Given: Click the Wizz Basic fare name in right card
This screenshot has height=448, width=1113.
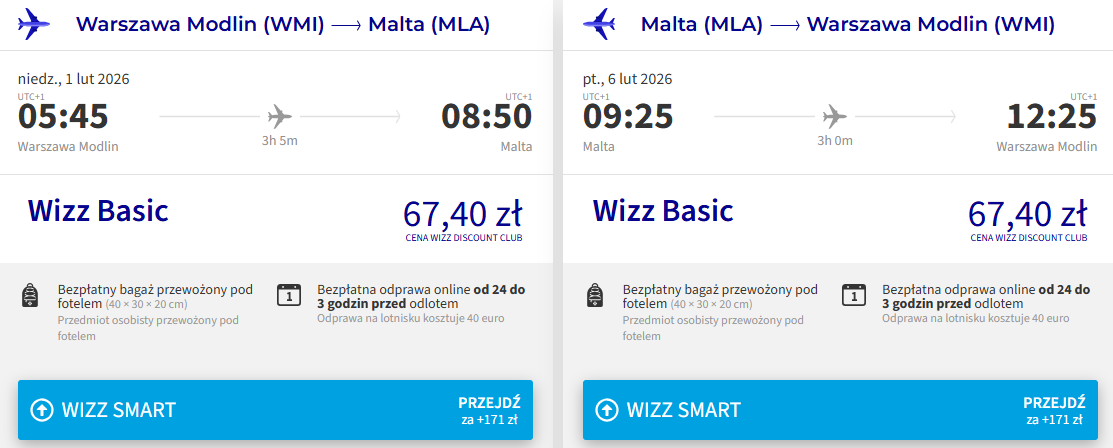Looking at the screenshot, I should click(663, 211).
